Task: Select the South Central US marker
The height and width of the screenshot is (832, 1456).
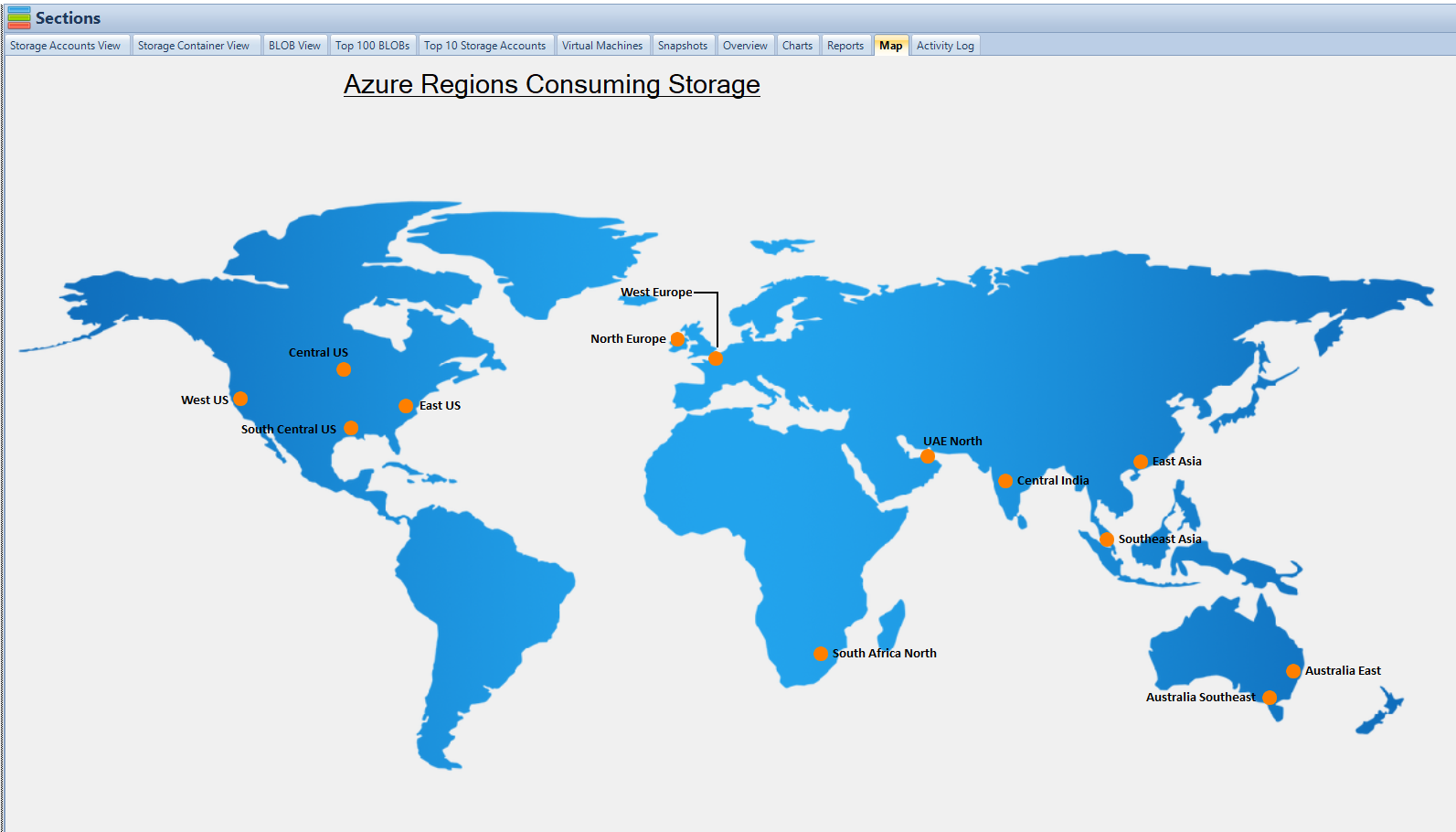Action: point(351,428)
